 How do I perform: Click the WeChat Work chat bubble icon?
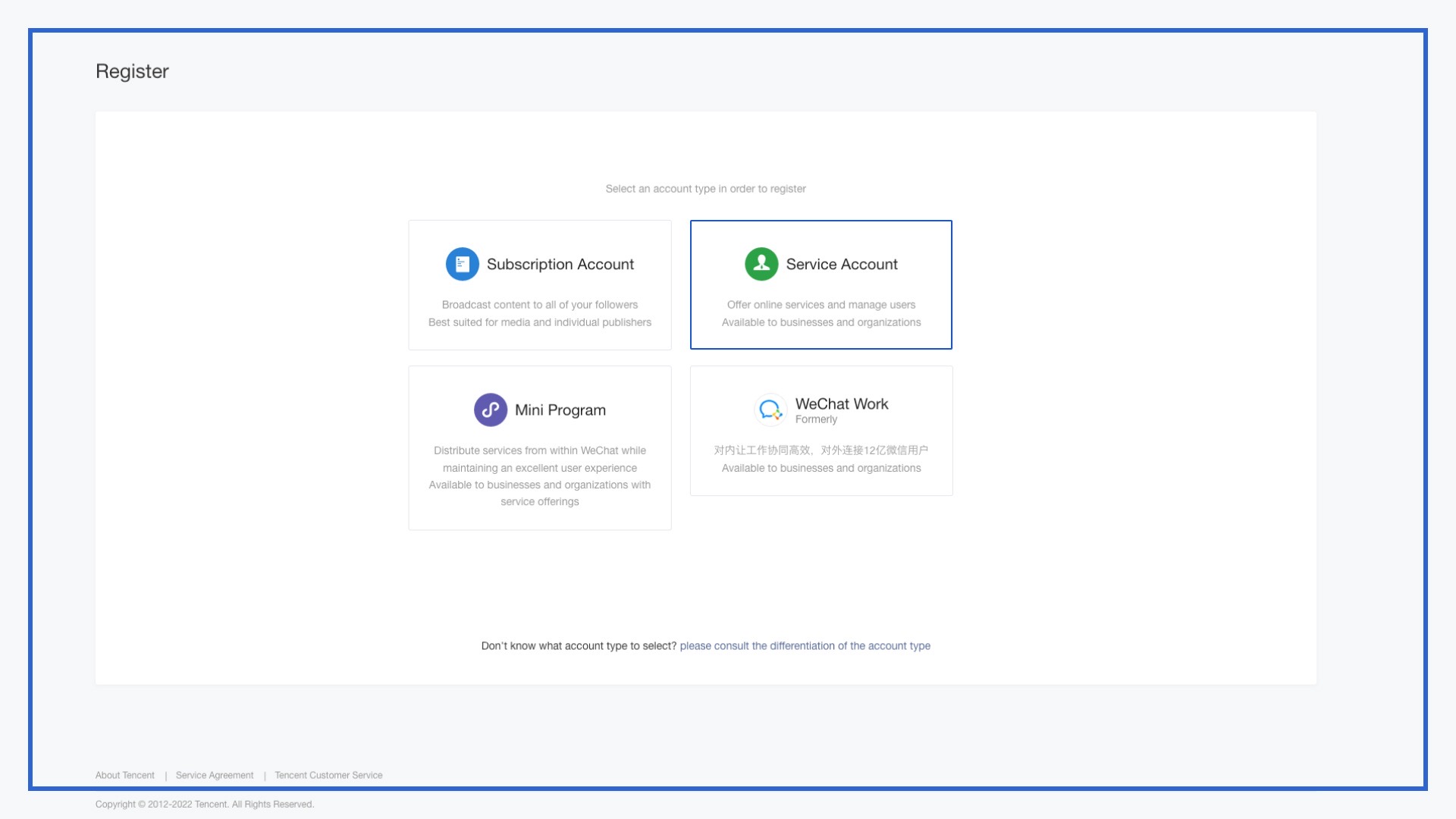coord(770,409)
